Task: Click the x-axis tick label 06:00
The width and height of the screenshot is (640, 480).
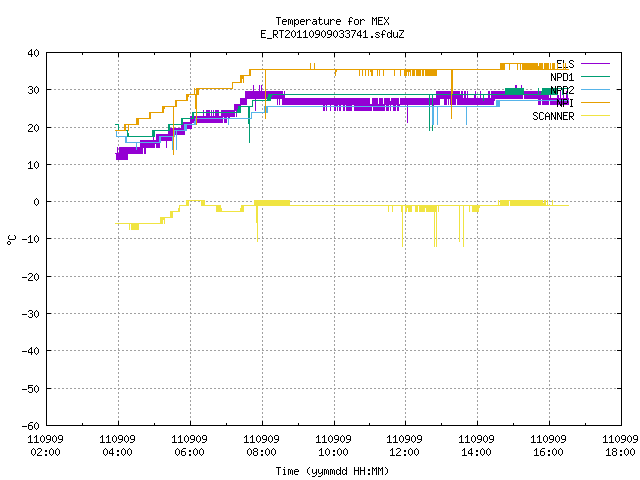Action: pyautogui.click(x=189, y=452)
